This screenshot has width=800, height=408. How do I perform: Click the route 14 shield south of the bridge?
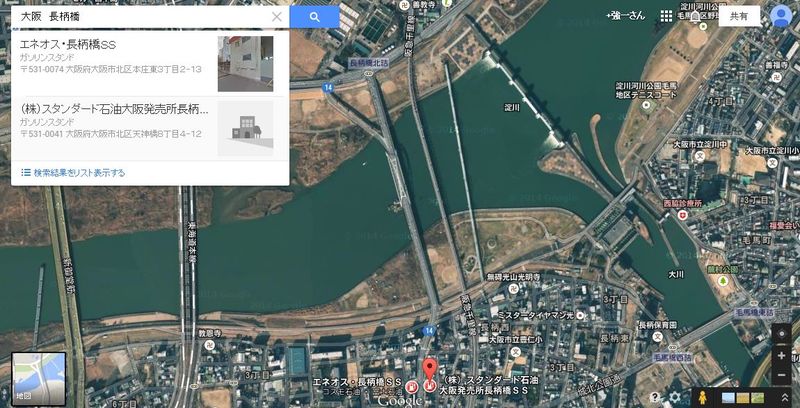pyautogui.click(x=429, y=330)
